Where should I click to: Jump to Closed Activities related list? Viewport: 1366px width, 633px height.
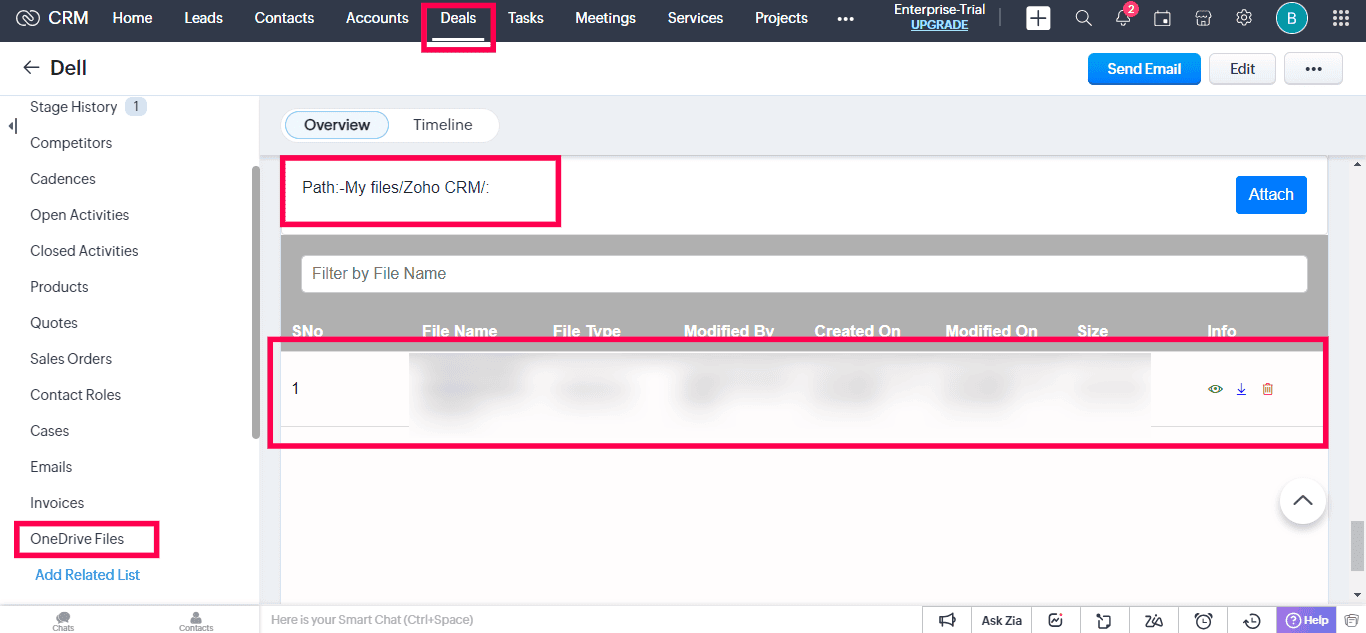pyautogui.click(x=84, y=251)
